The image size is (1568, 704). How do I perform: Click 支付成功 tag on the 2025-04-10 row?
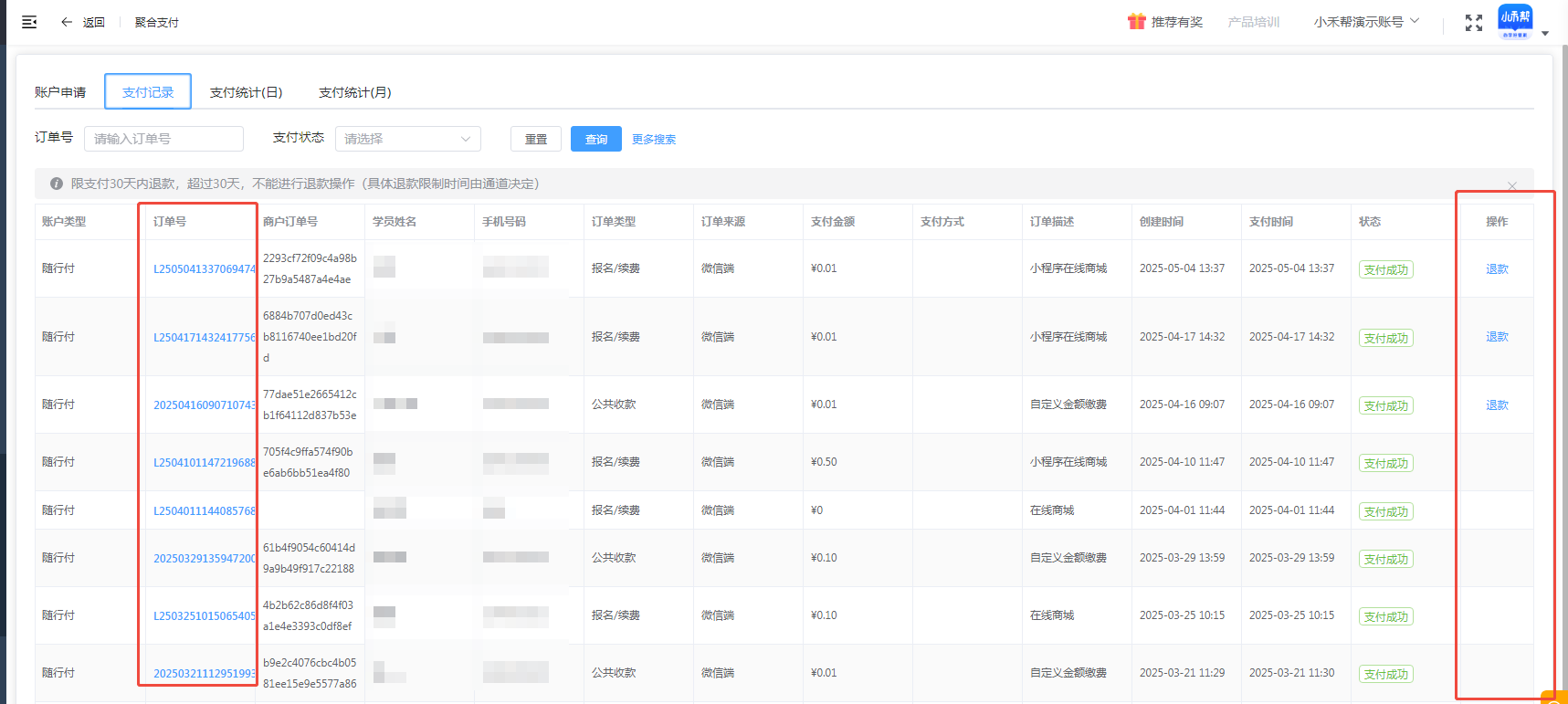(x=1386, y=464)
